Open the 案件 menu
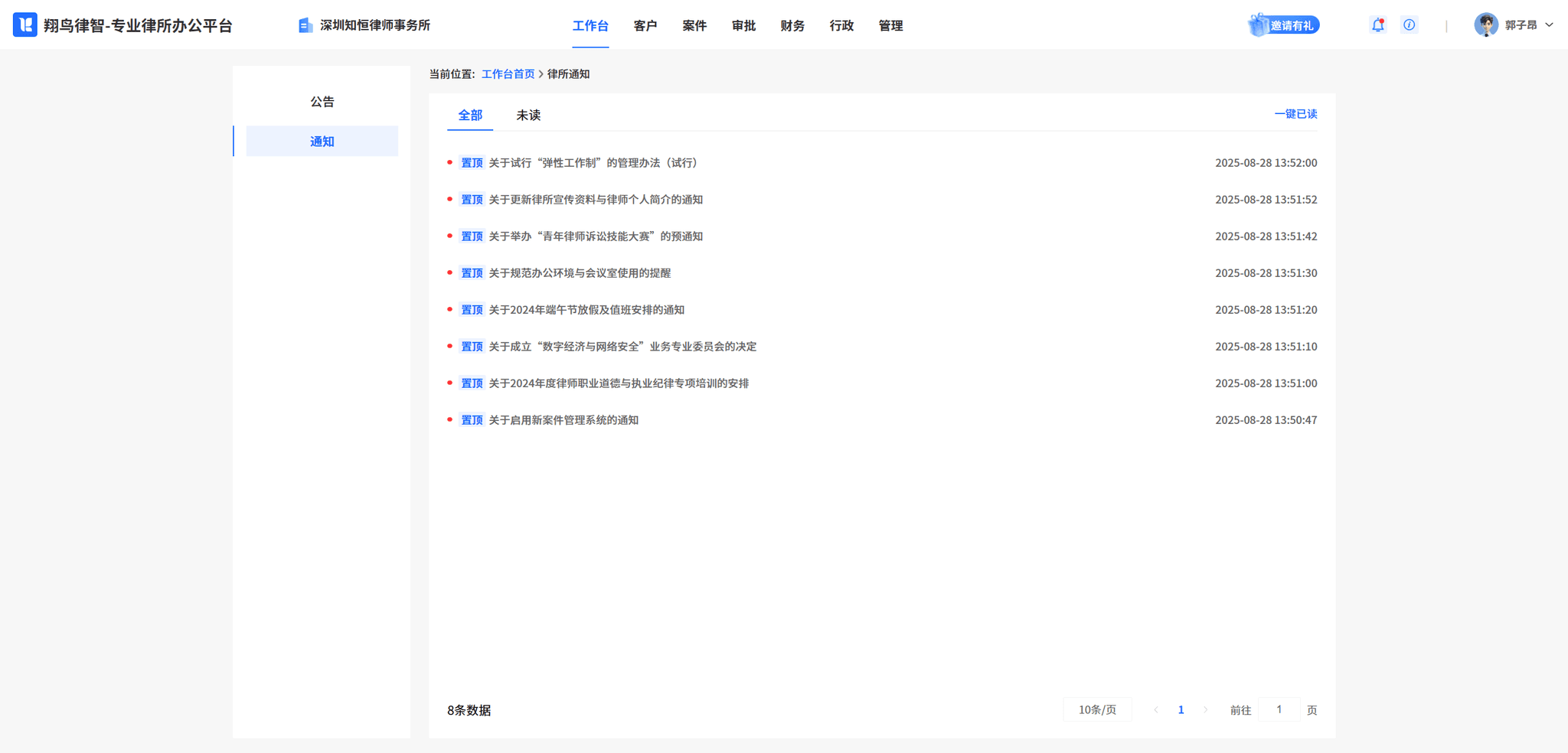 (x=694, y=26)
